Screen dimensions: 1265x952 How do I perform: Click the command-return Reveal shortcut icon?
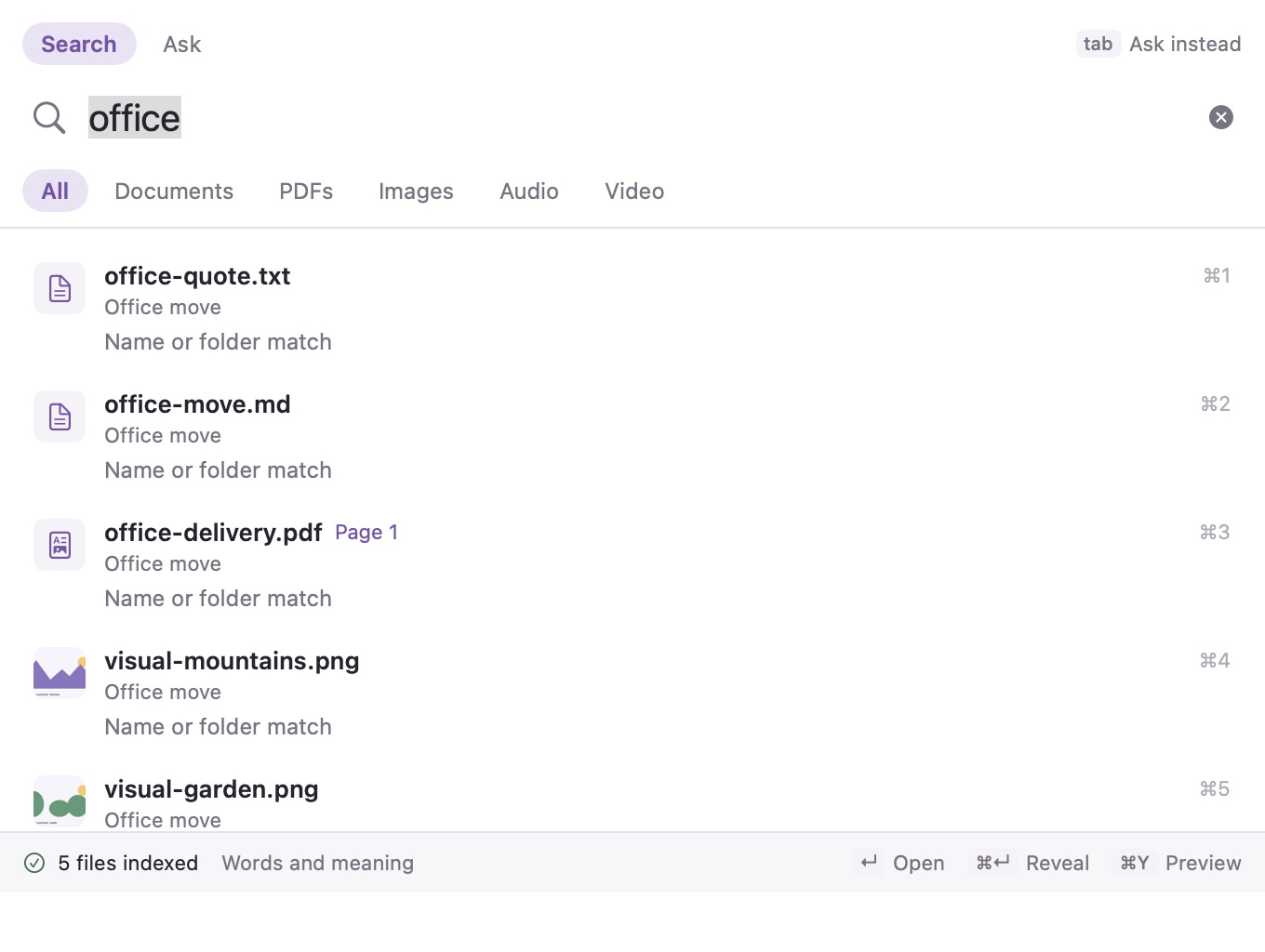tap(992, 863)
